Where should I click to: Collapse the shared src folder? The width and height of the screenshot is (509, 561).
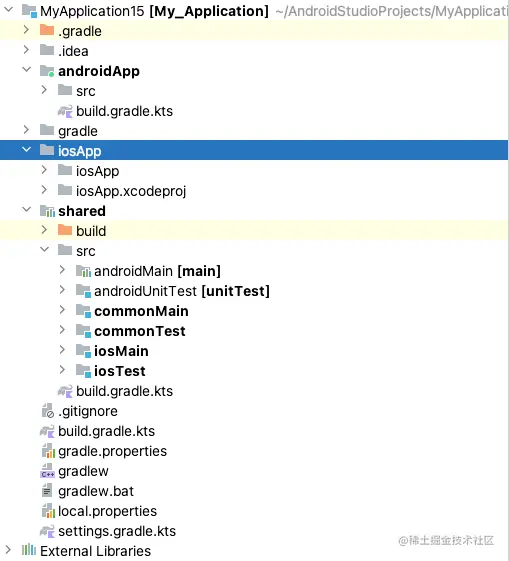[x=44, y=249]
